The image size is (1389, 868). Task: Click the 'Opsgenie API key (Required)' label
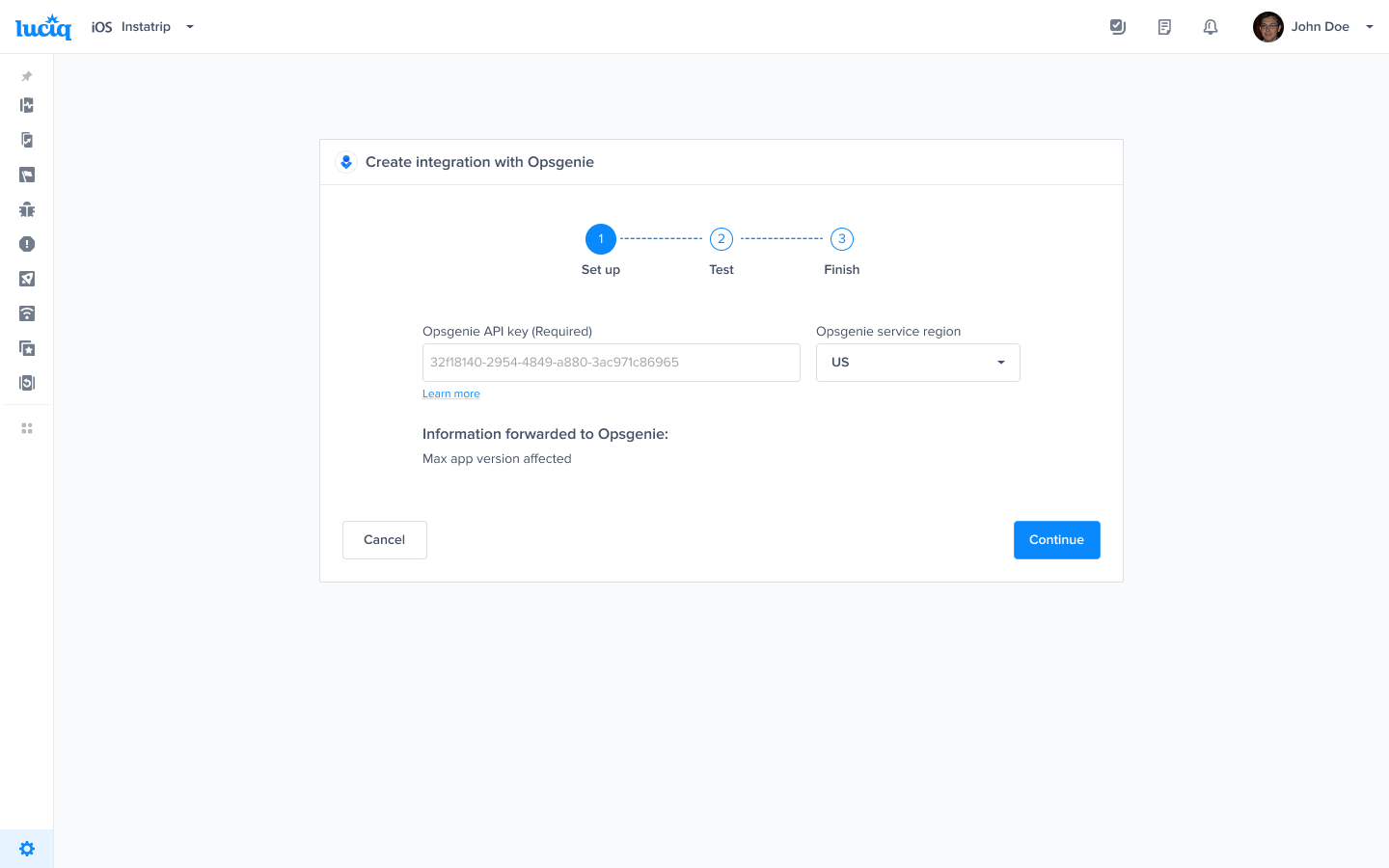[507, 332]
